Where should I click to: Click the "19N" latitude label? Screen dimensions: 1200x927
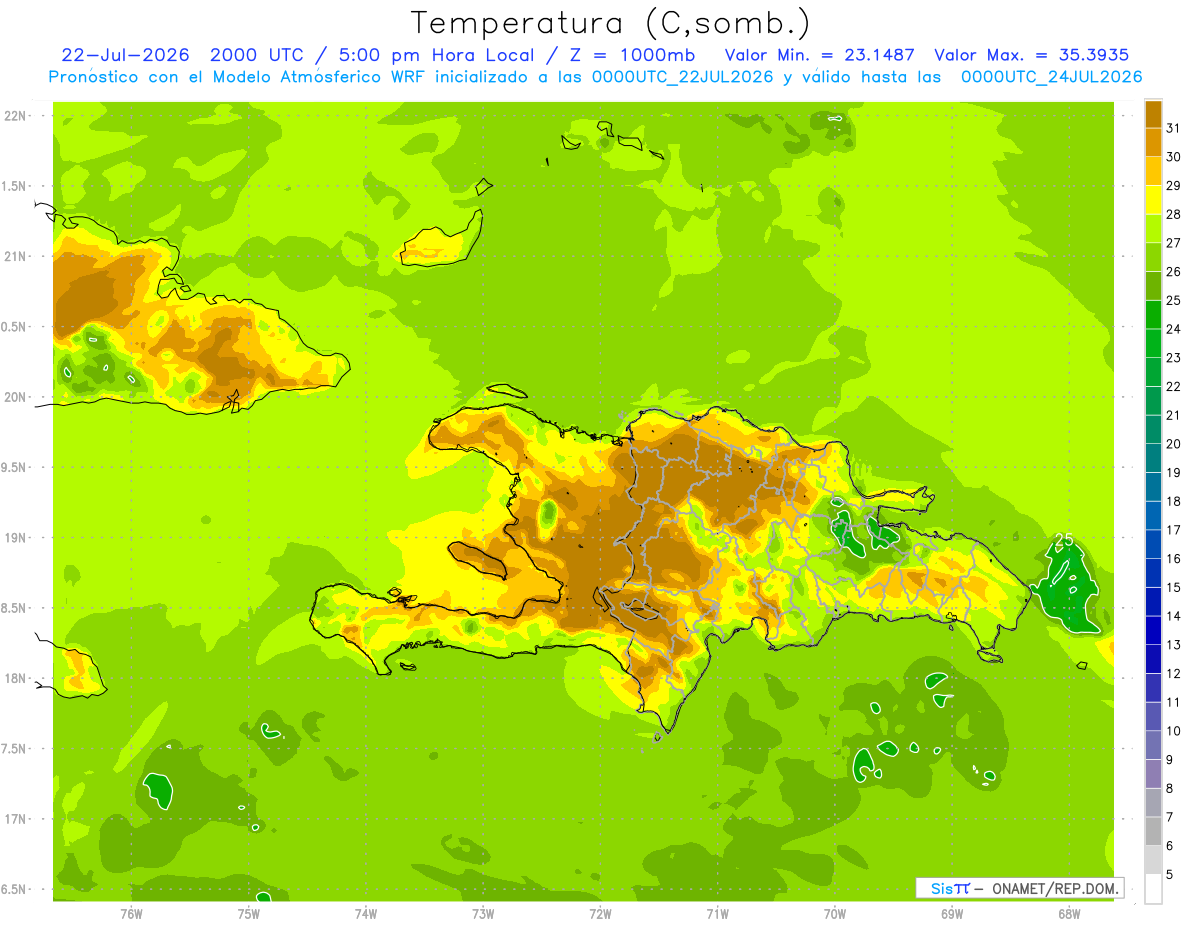pos(16,538)
